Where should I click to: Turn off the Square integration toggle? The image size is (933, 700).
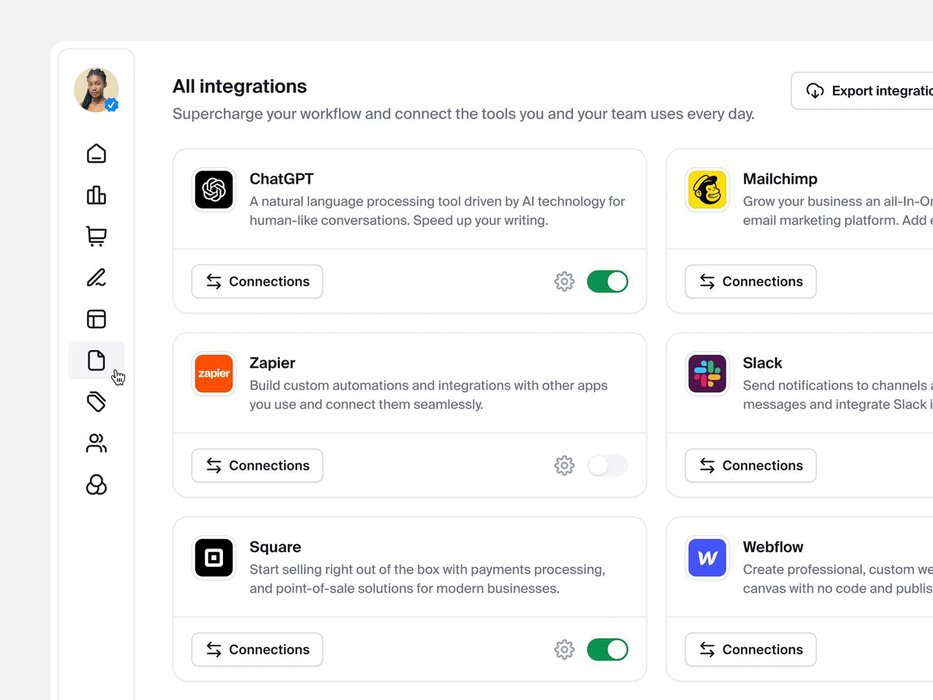coord(608,649)
